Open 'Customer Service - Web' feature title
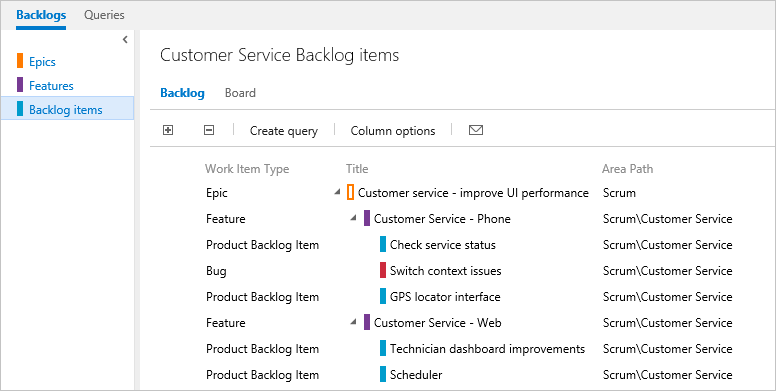 (x=437, y=323)
